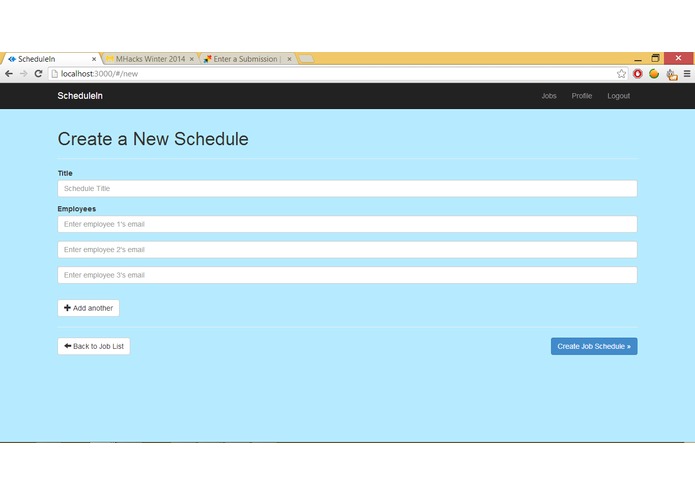Switch to Enter a Submission tab

tap(247, 59)
